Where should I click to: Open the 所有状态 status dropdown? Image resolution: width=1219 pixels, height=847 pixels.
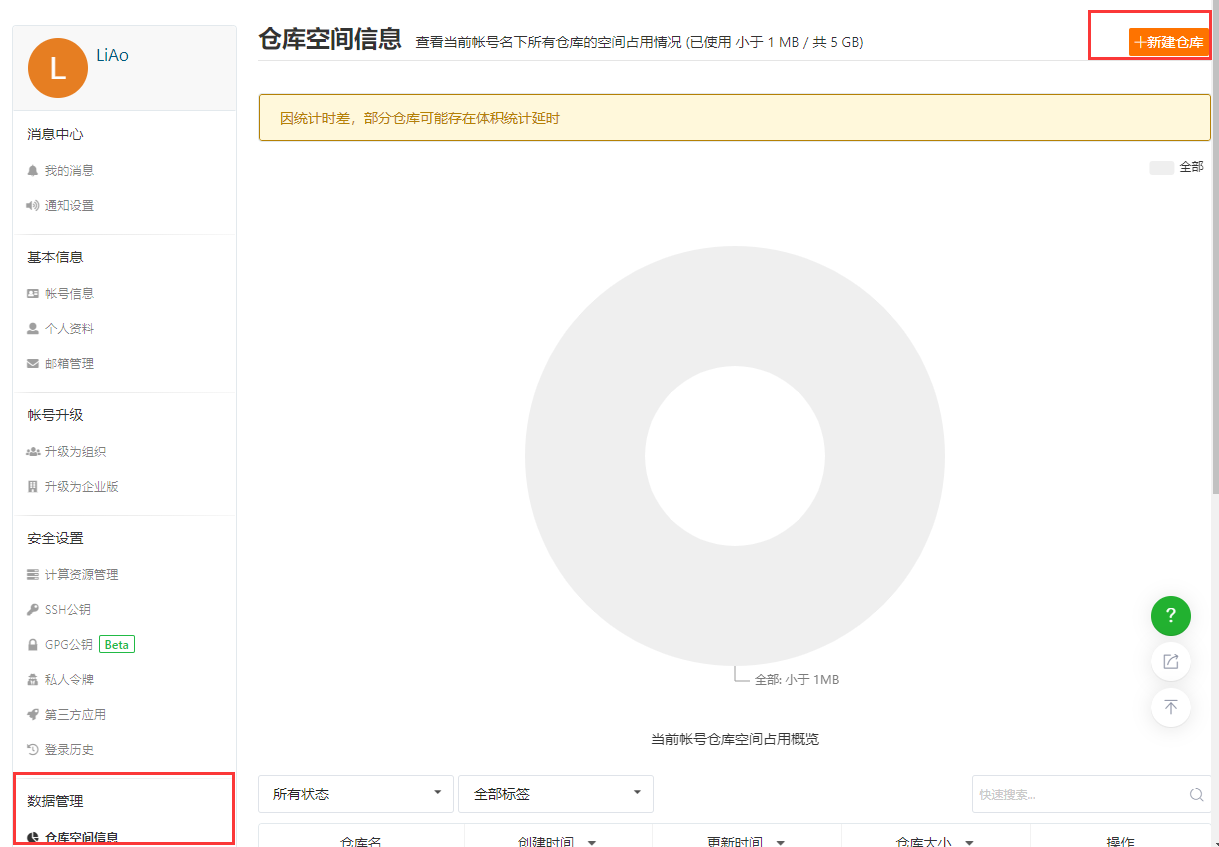point(355,793)
